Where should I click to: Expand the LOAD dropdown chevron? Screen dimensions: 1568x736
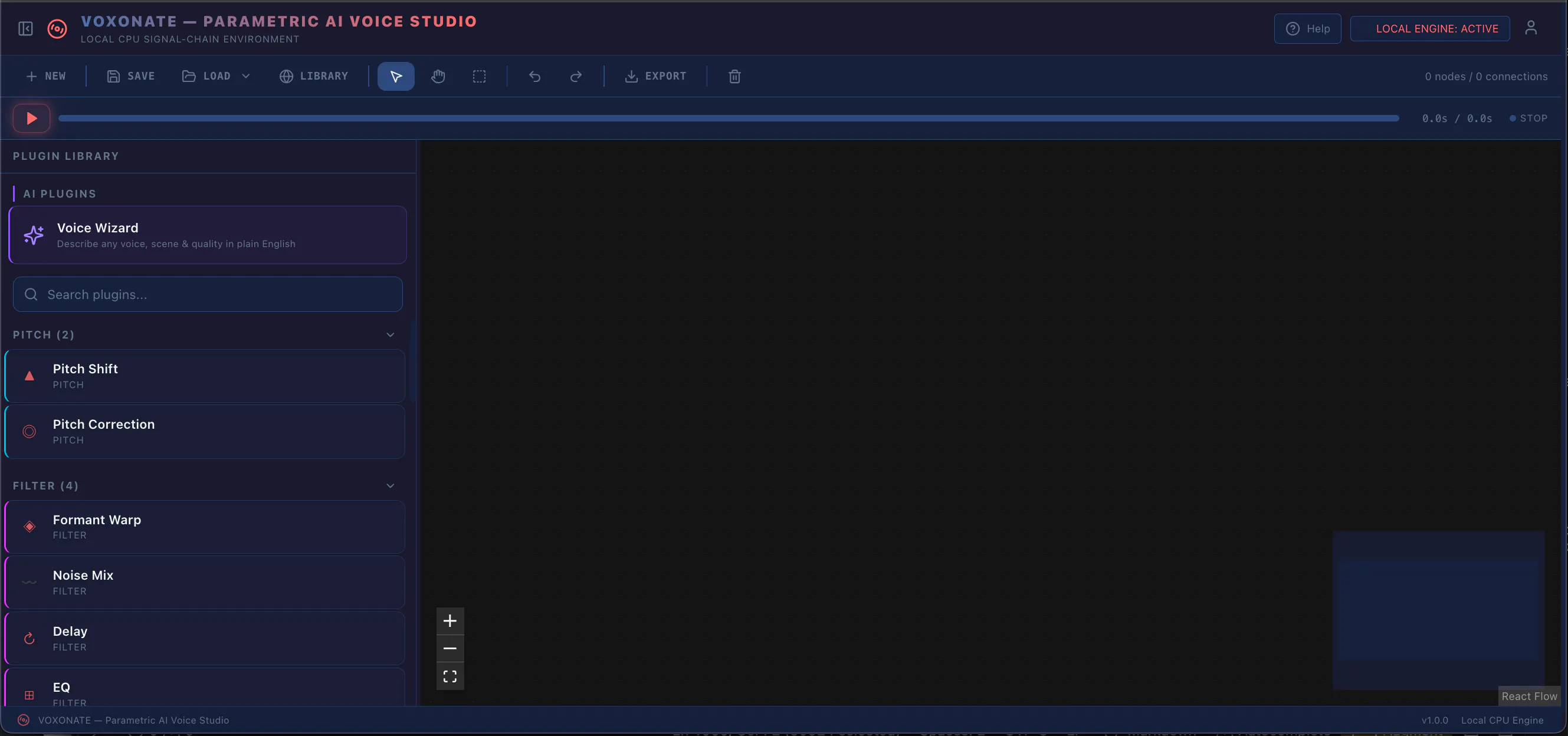246,76
